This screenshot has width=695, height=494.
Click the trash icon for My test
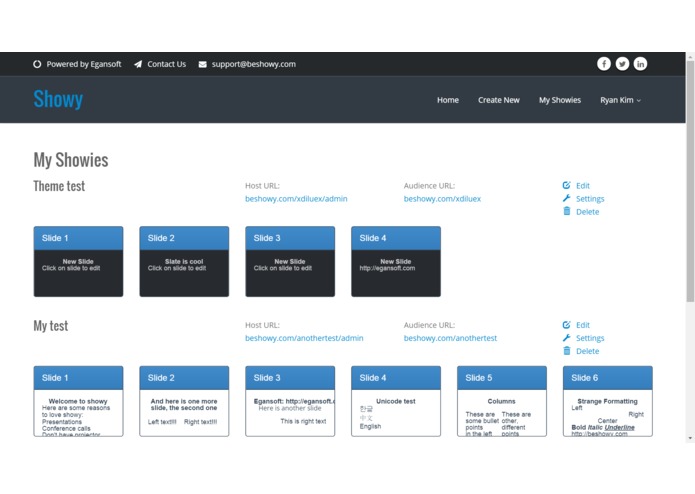pos(566,350)
